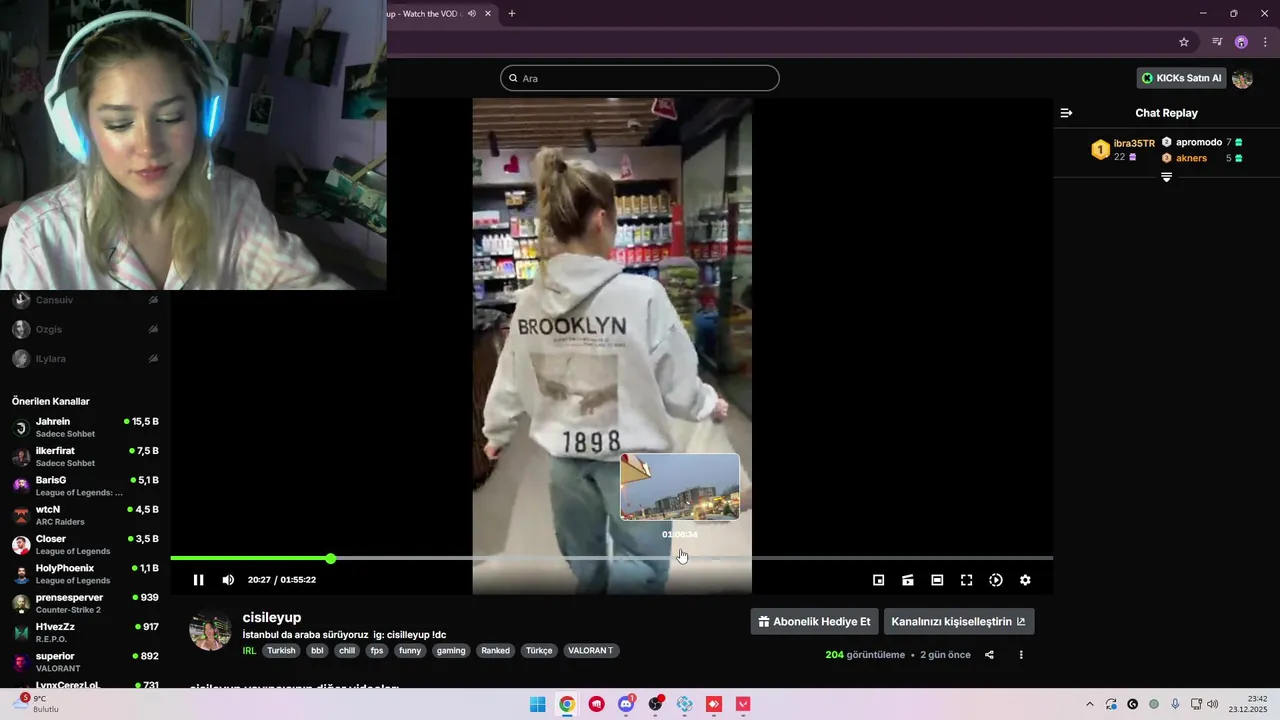Open taskbar clock and date
This screenshot has width=1280, height=720.
pos(1248,704)
